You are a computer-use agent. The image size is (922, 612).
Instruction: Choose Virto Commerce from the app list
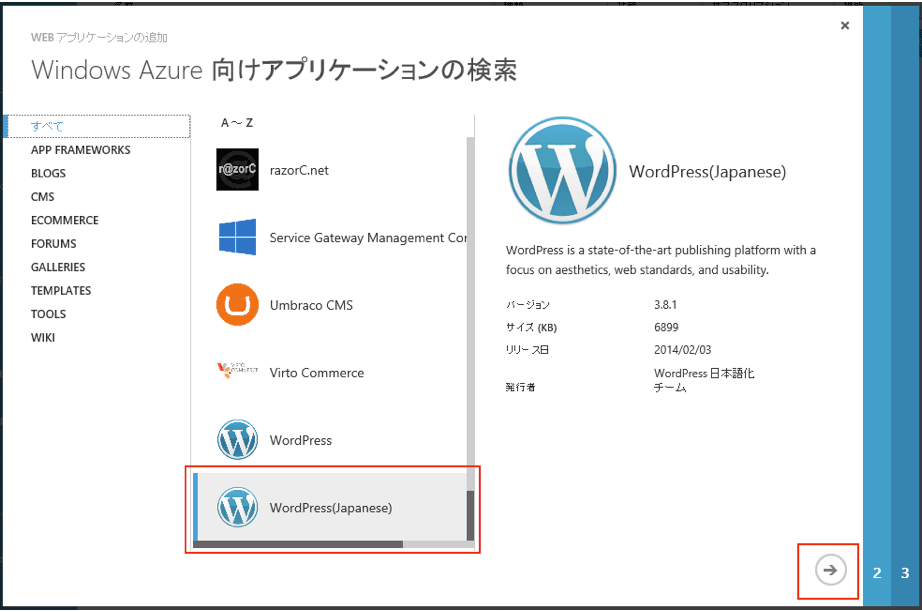330,373
